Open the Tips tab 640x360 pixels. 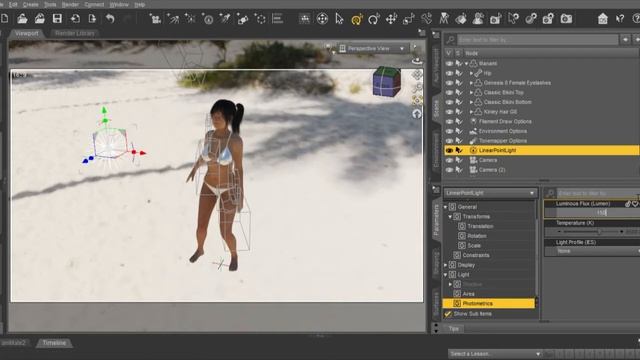point(453,329)
